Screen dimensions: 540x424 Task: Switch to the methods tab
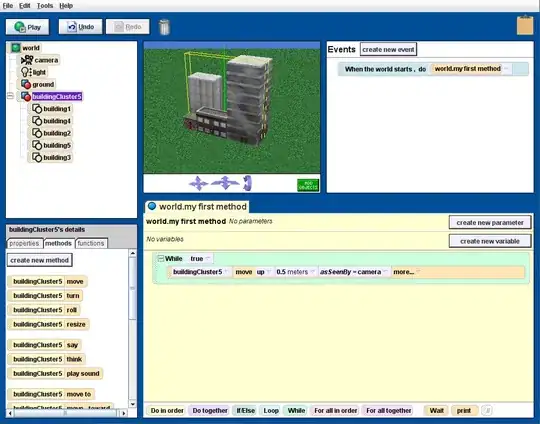58,243
